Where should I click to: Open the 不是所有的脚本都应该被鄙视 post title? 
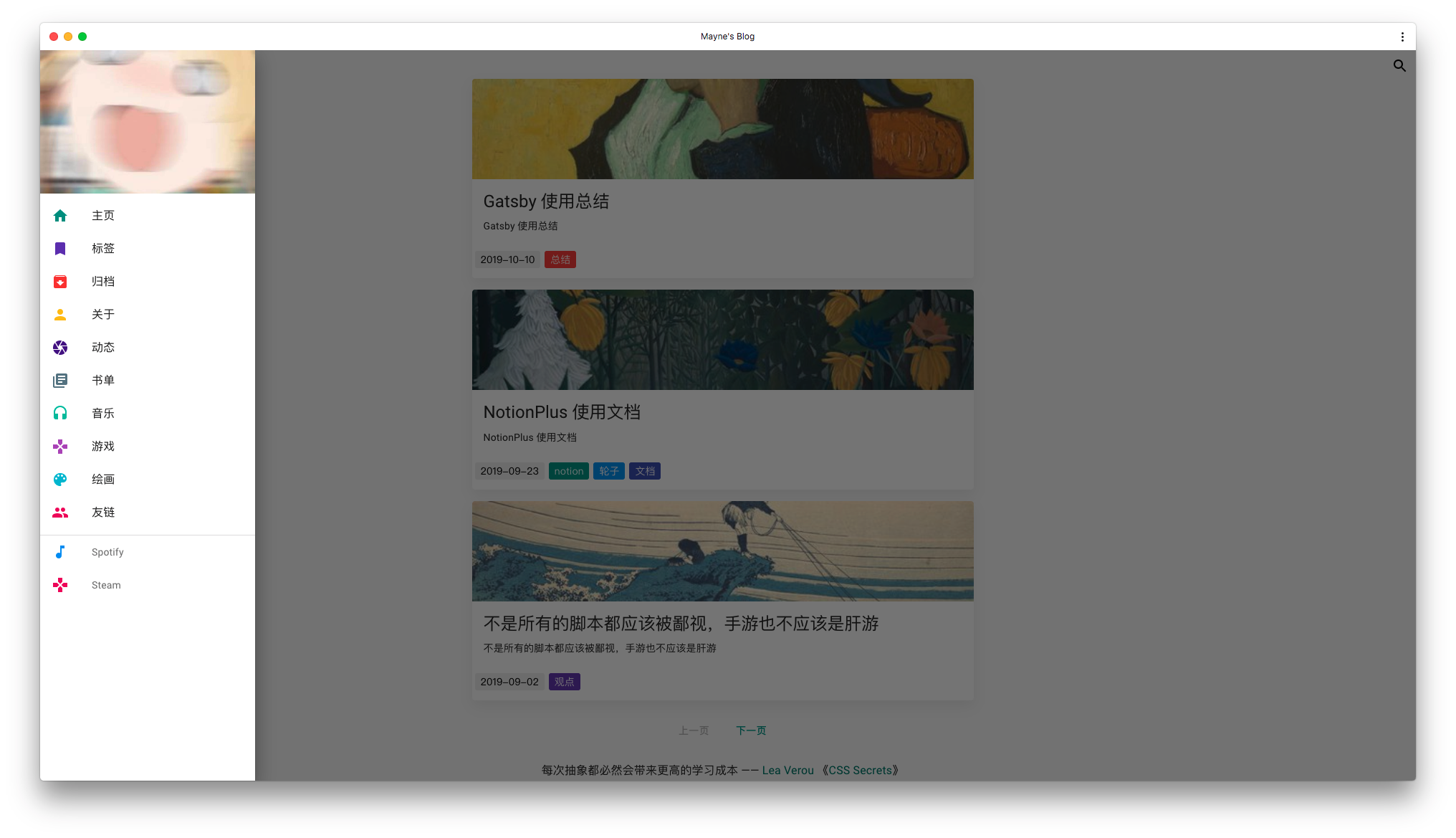(x=681, y=624)
